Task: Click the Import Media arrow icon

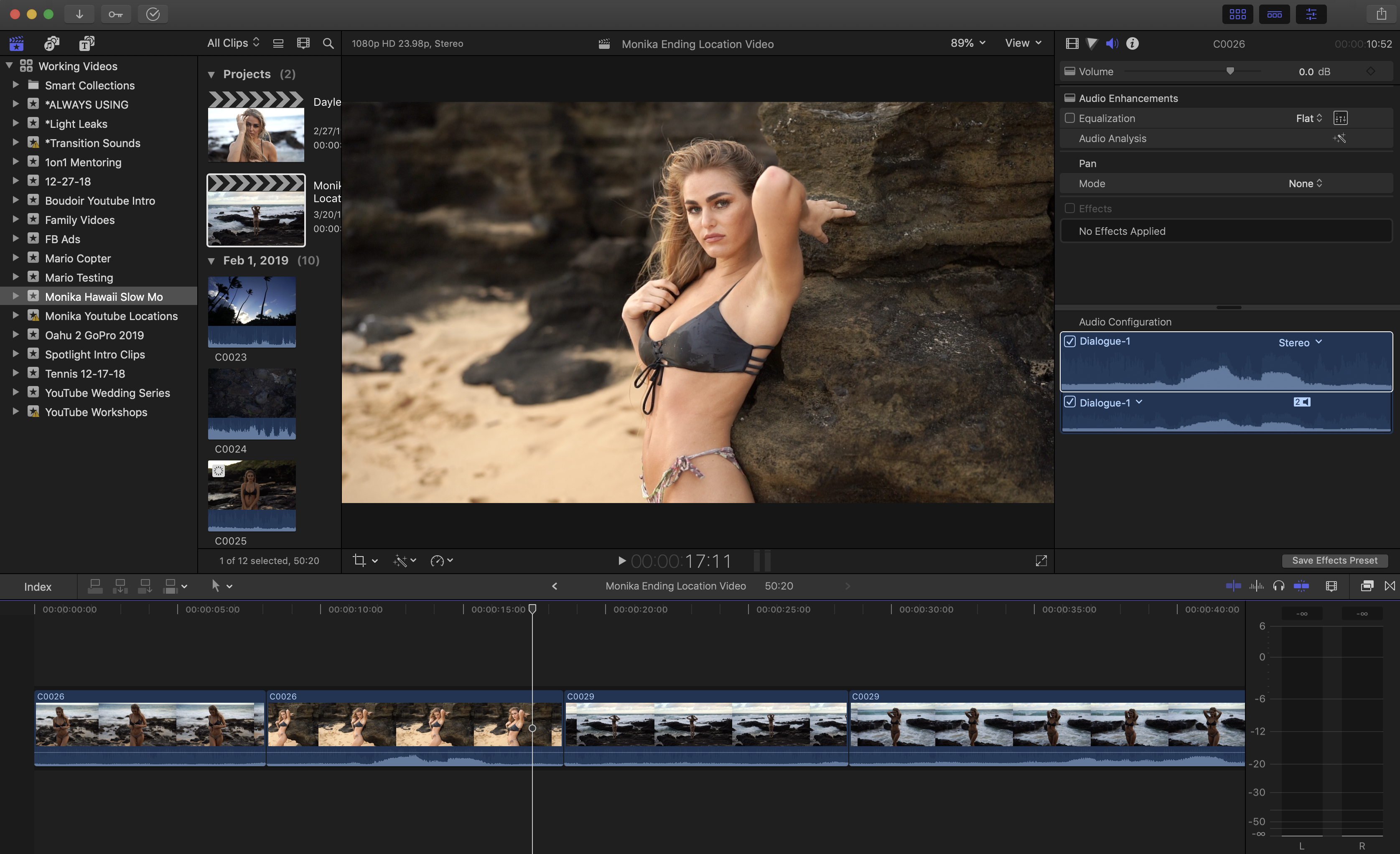Action: point(79,14)
